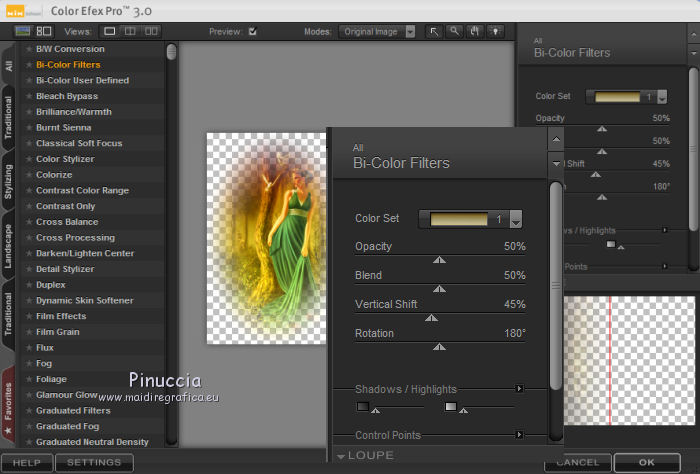Select the zoom magnifier tool
700x474 pixels.
click(455, 31)
